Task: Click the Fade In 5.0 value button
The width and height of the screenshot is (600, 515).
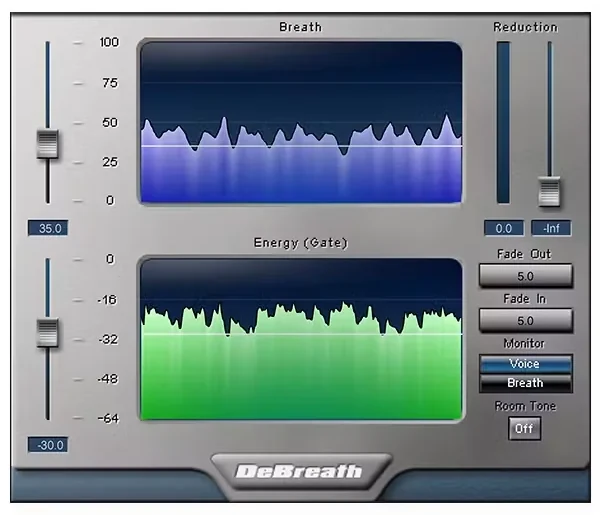Action: [x=525, y=320]
